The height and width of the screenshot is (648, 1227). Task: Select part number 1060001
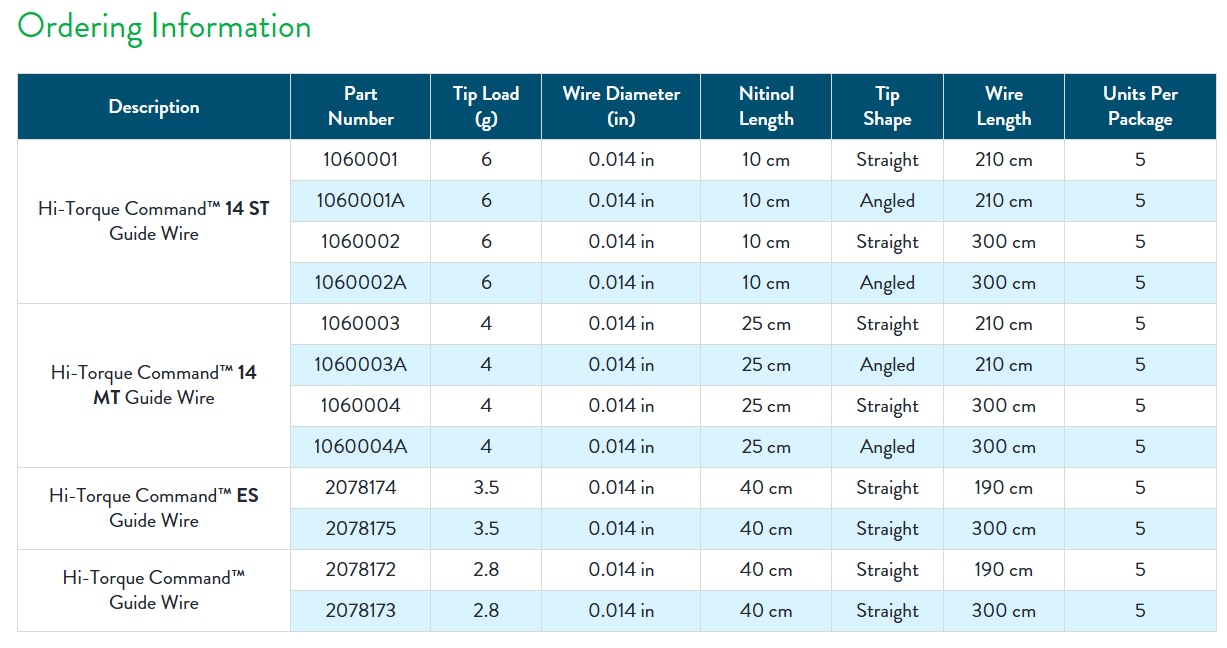(360, 160)
